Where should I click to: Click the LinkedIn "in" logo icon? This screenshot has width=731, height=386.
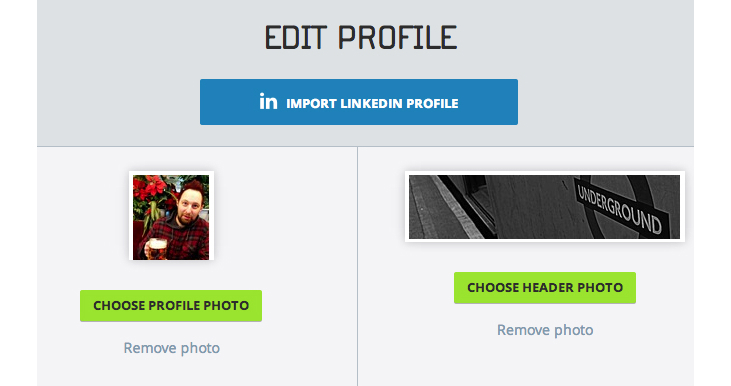point(268,102)
